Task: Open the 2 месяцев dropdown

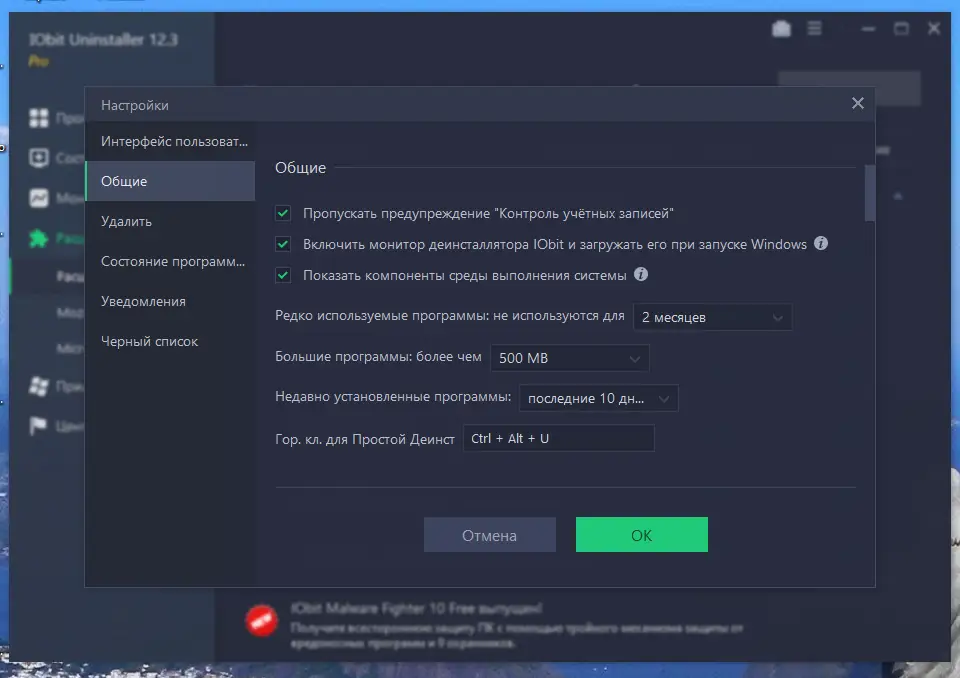Action: tap(713, 317)
